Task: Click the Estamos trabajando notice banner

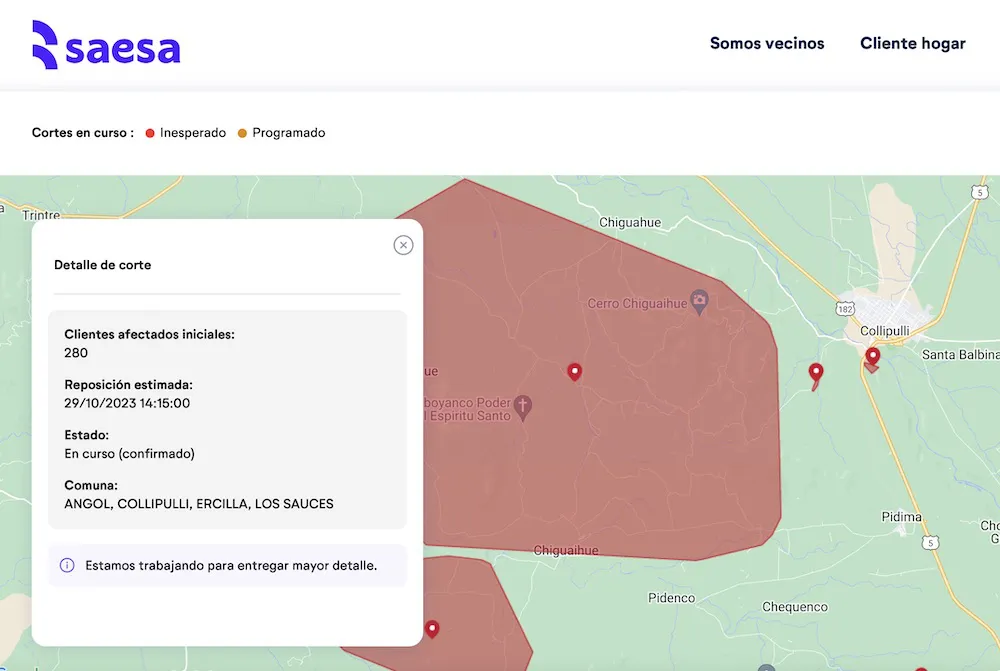Action: 227,565
